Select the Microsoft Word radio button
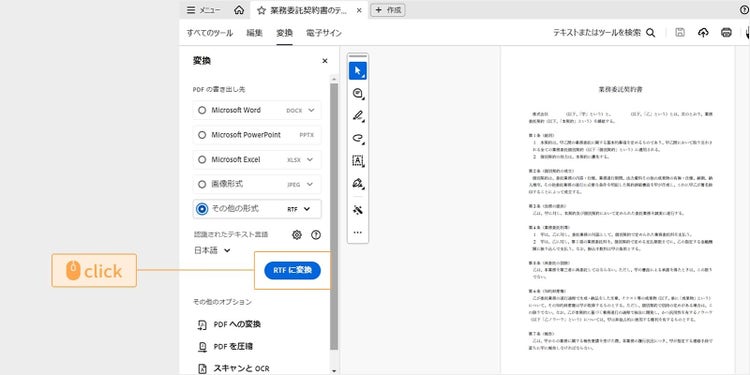The image size is (750, 375). (x=202, y=110)
